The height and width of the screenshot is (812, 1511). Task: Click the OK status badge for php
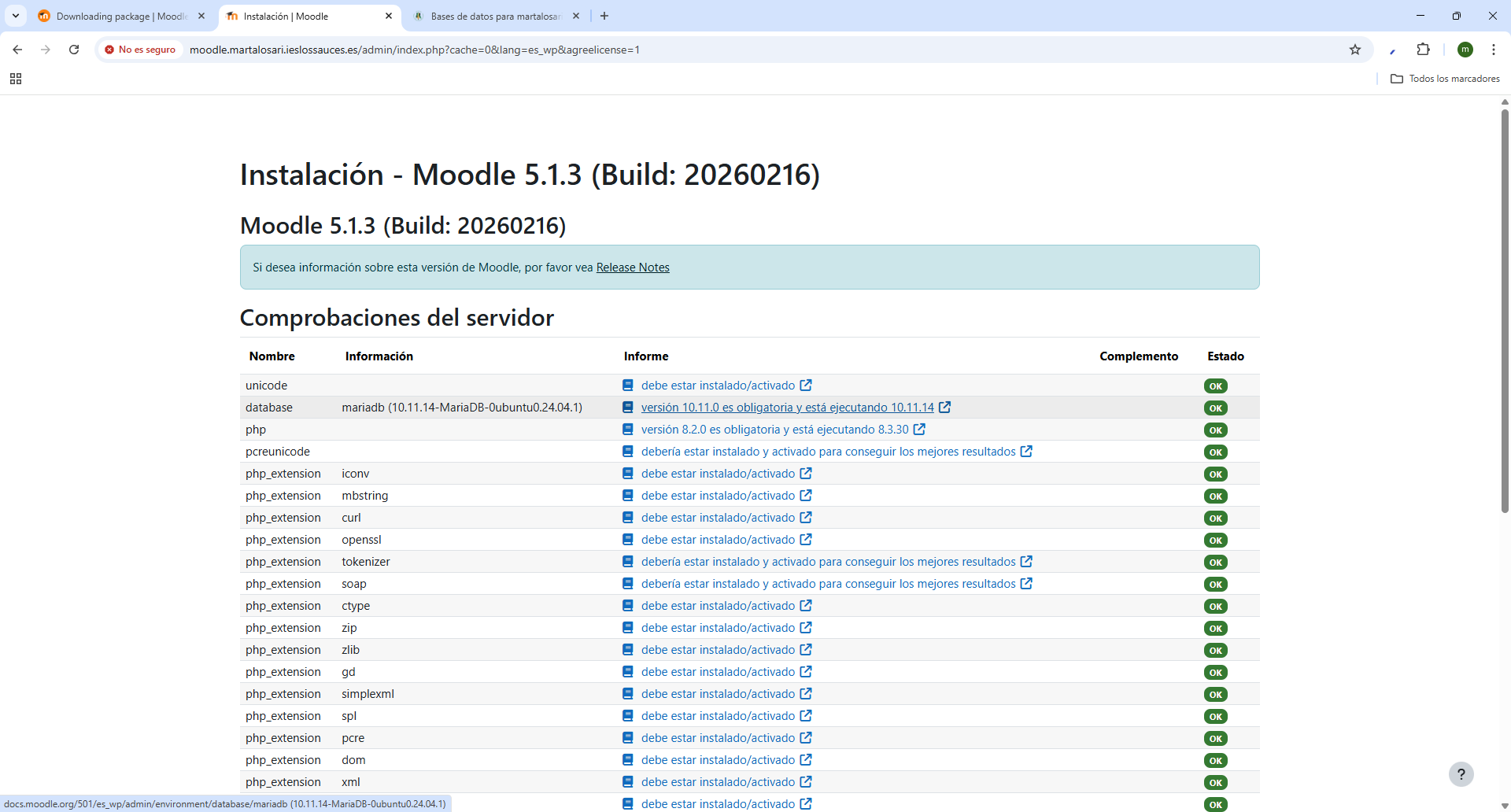[x=1216, y=430]
